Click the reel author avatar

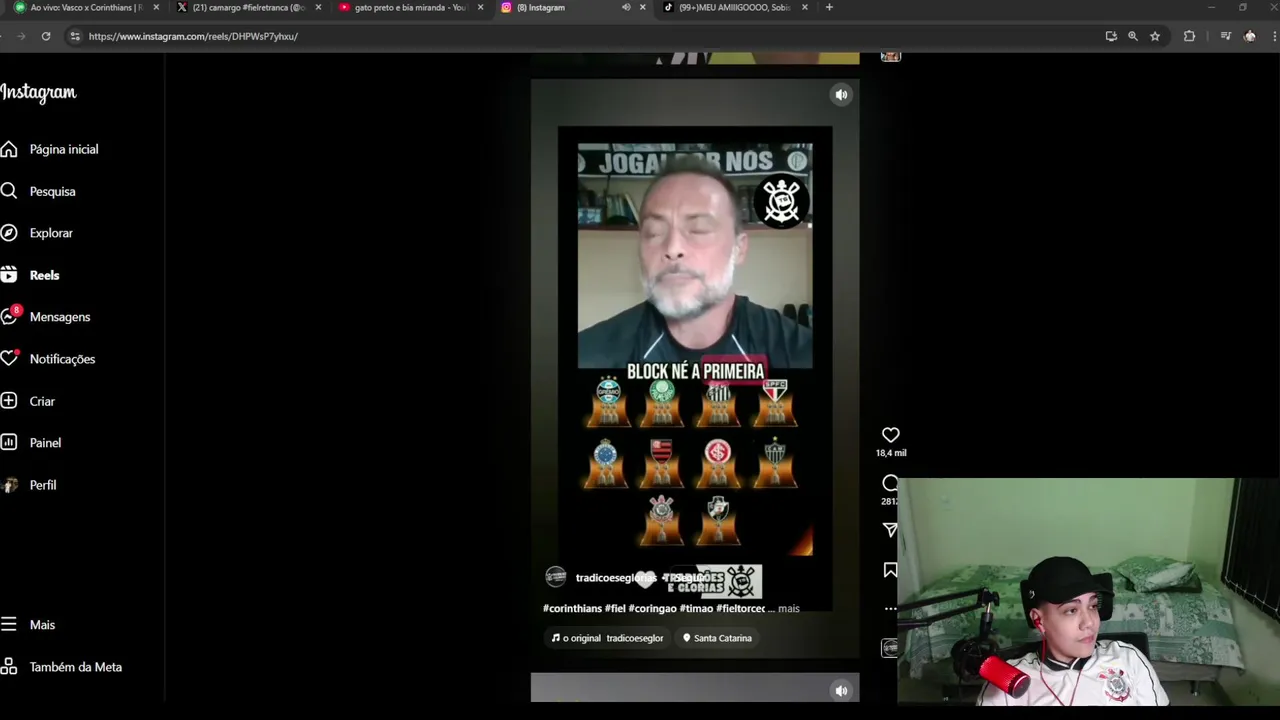[556, 577]
